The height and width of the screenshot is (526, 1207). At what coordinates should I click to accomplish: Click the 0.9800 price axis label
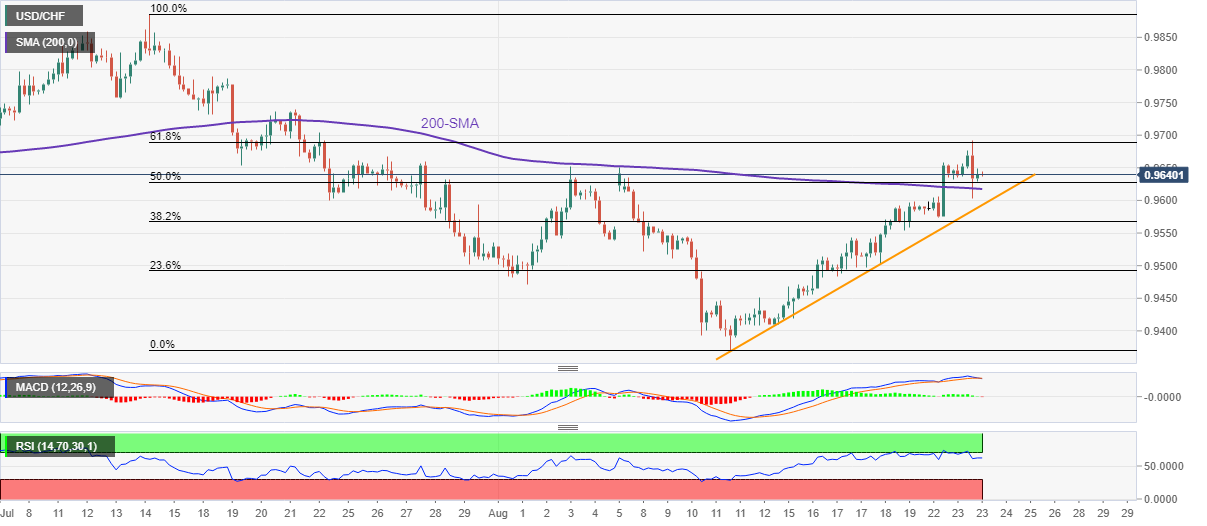click(x=1161, y=71)
